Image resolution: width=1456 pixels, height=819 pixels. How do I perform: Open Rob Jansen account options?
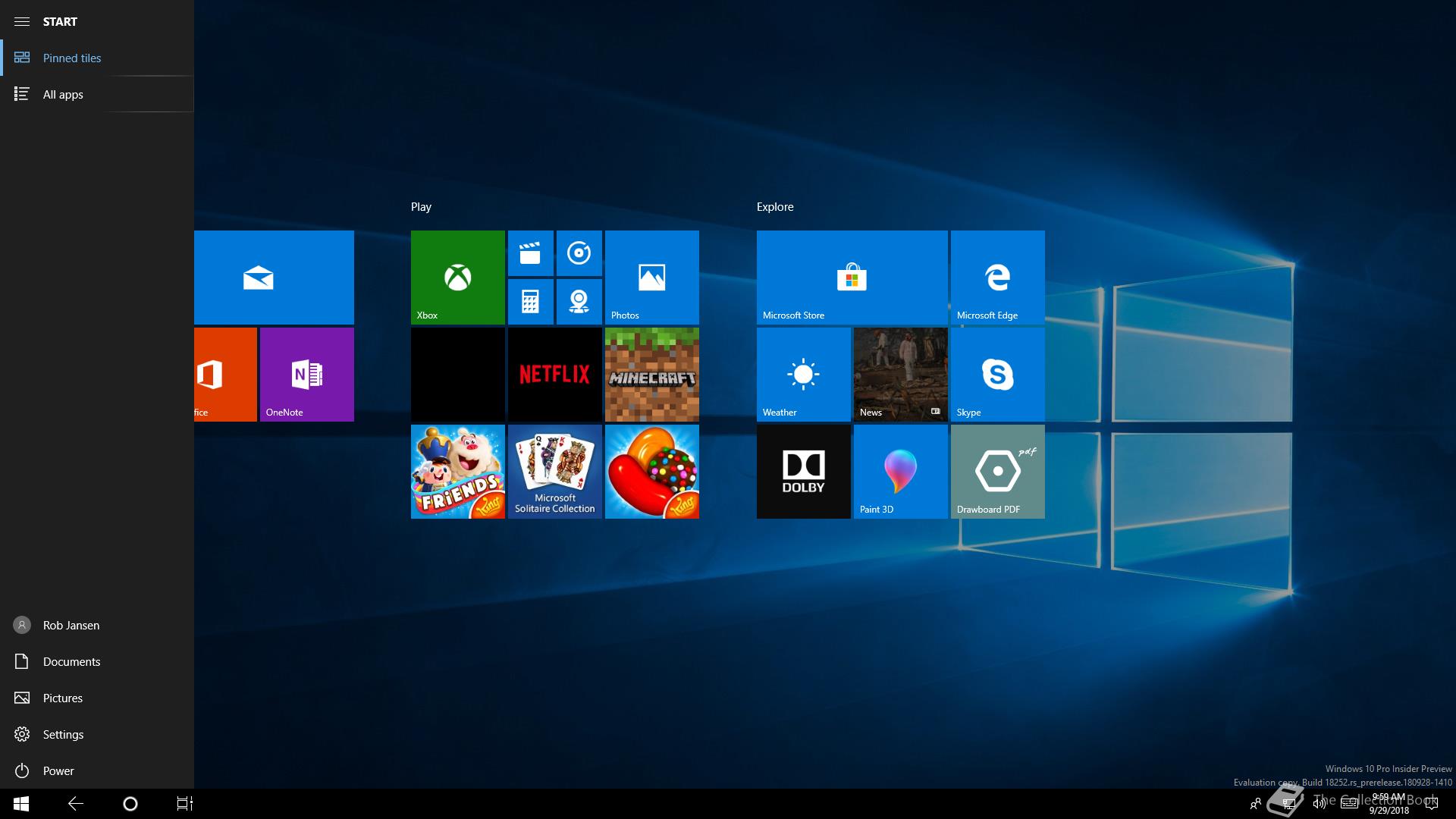point(97,625)
